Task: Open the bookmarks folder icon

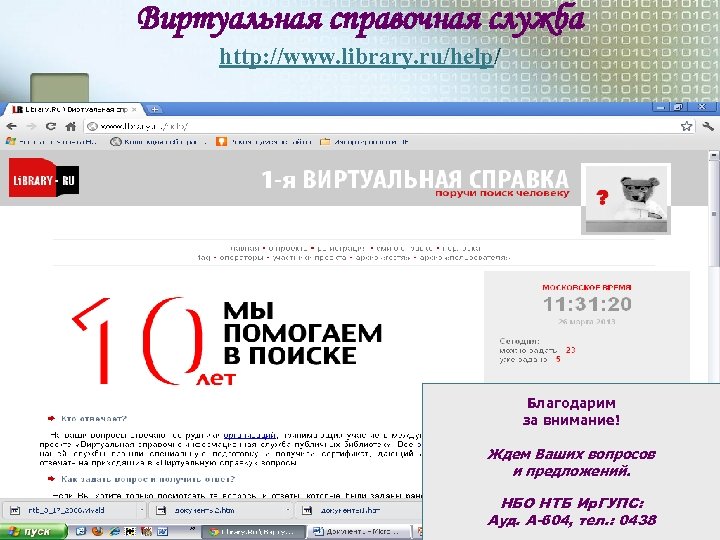Action: [364, 142]
